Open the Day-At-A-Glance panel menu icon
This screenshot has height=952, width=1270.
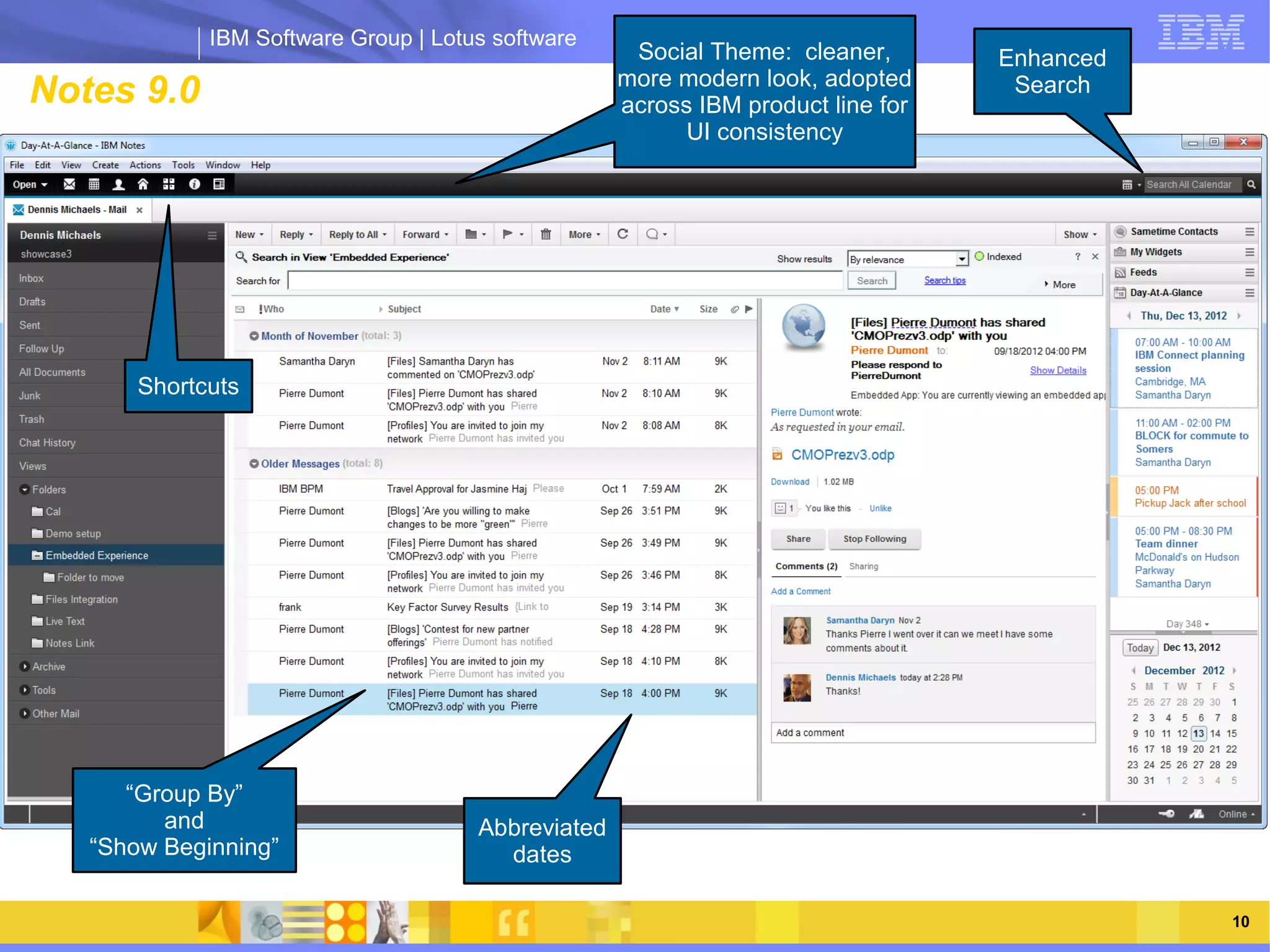[x=1250, y=293]
